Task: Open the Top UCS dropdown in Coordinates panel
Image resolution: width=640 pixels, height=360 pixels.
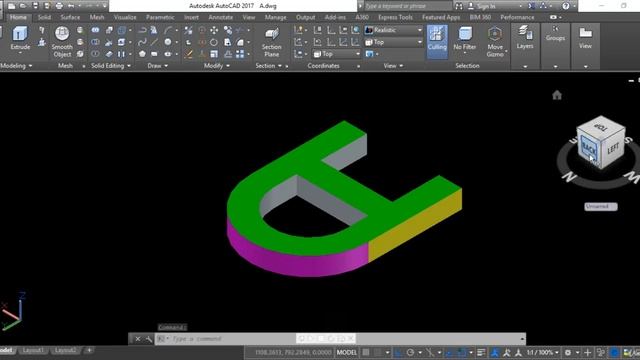Action: pyautogui.click(x=337, y=54)
